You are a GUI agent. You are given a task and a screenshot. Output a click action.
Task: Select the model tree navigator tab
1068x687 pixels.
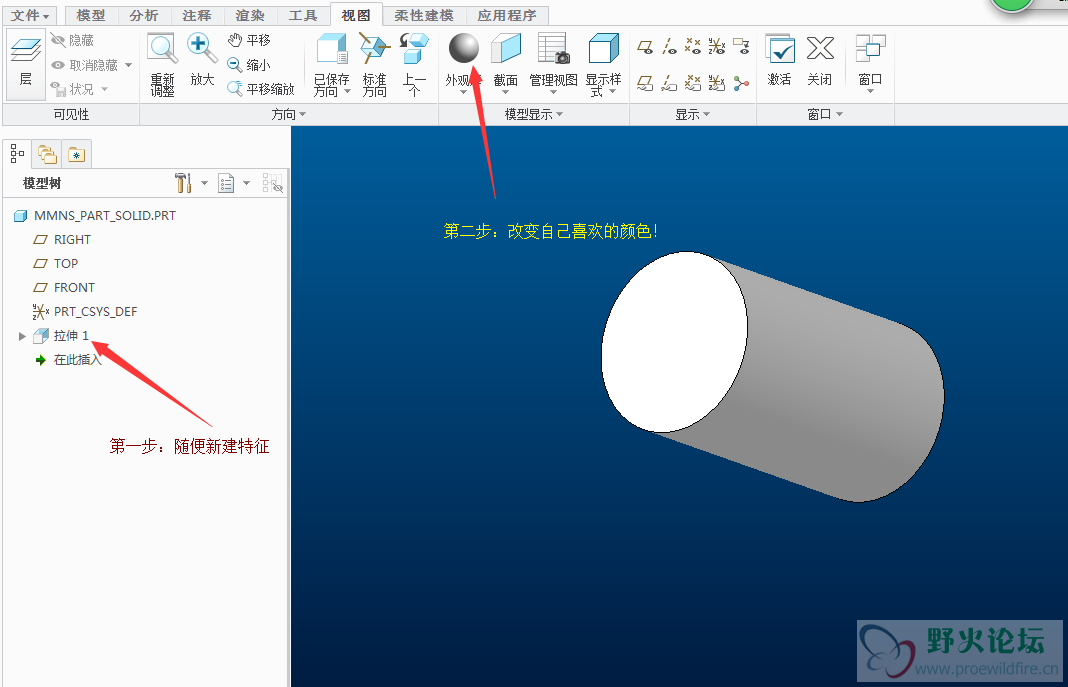[18, 155]
